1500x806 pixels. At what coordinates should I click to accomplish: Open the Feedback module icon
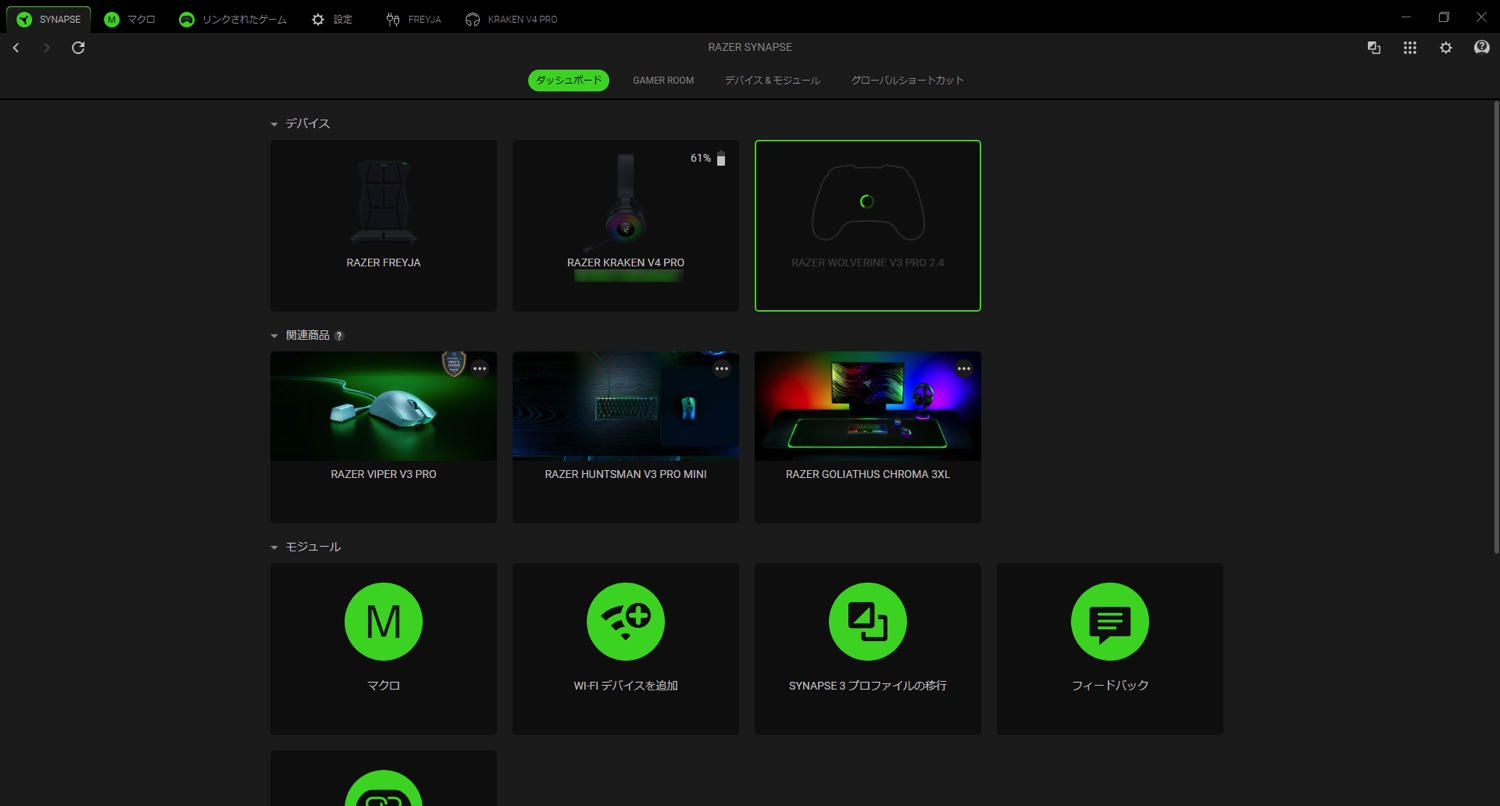coord(1109,622)
